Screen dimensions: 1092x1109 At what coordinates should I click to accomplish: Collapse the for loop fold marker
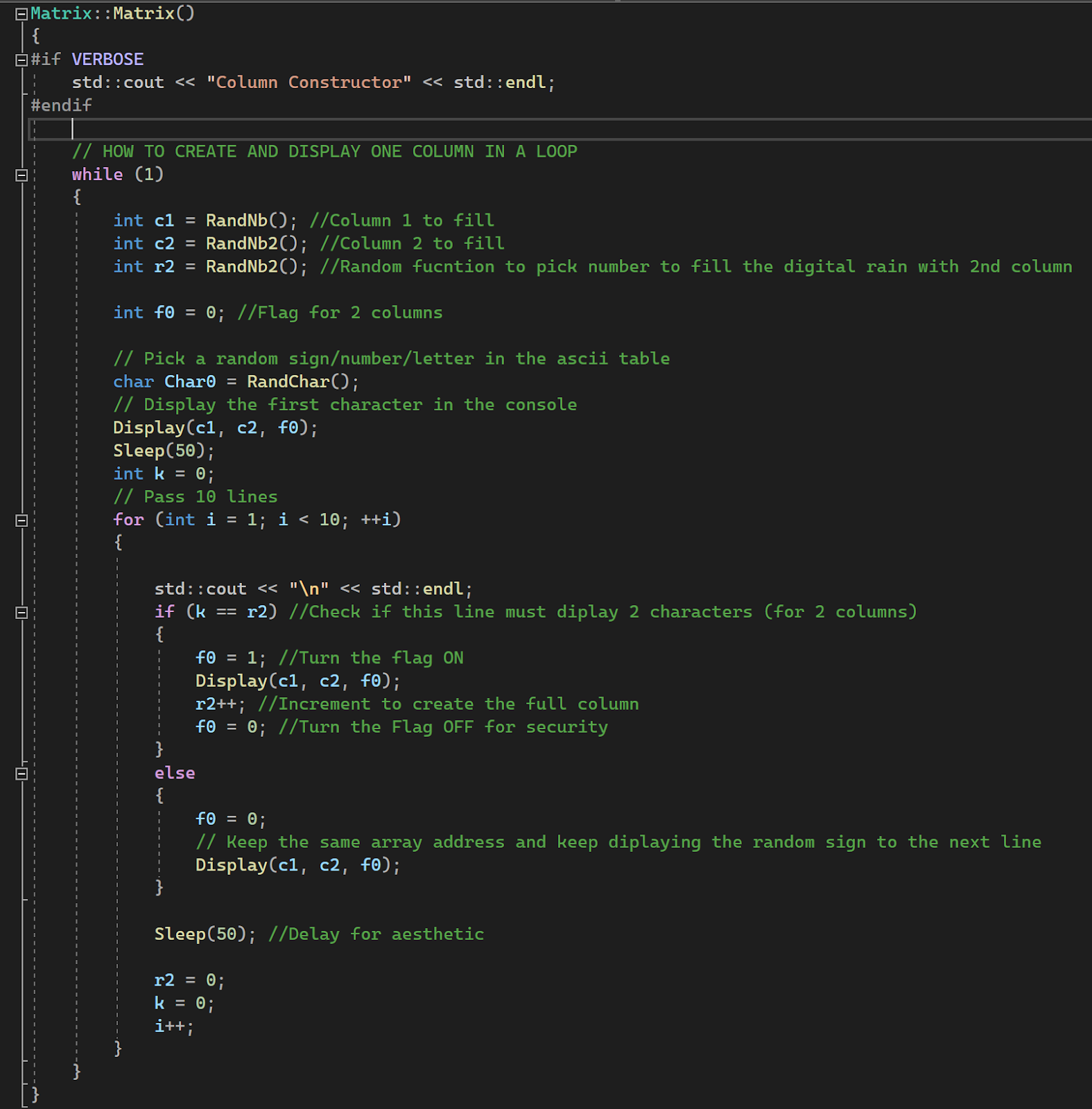point(21,521)
